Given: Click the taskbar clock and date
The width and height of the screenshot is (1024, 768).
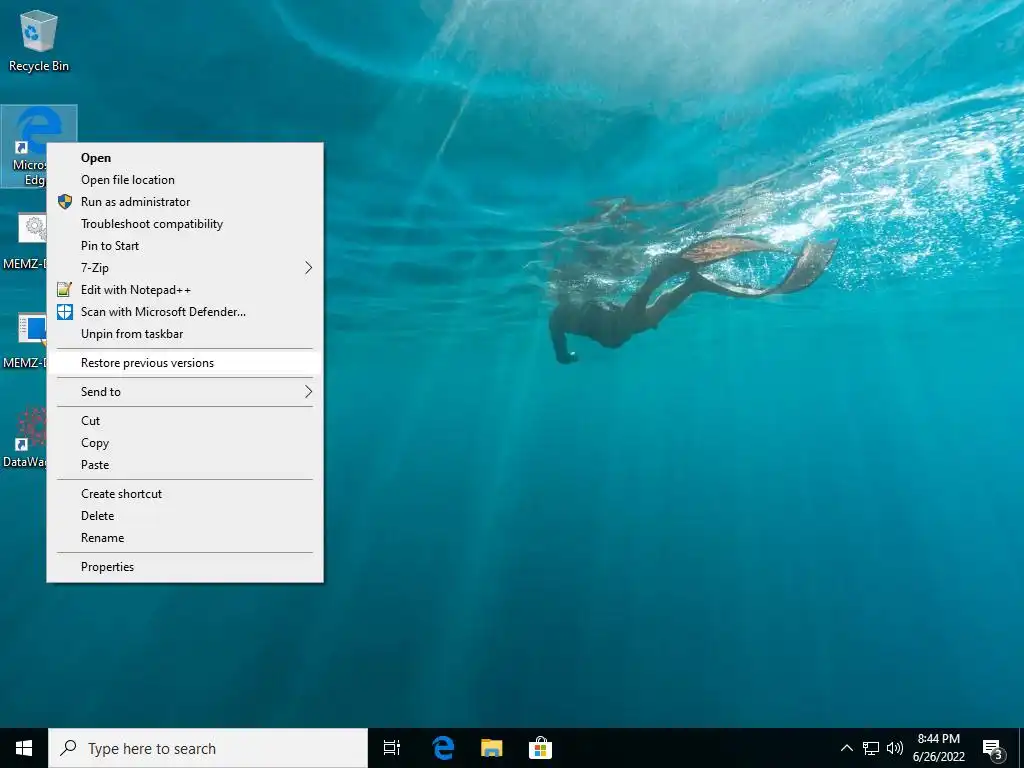Looking at the screenshot, I should pos(938,748).
